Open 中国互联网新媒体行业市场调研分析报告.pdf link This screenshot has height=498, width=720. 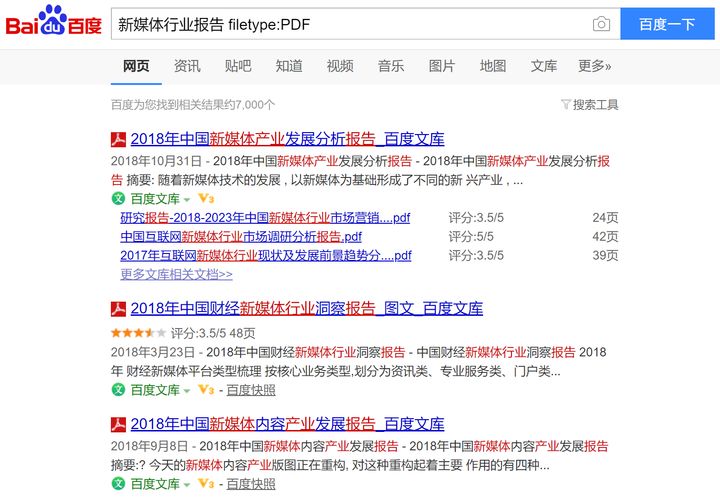point(241,236)
